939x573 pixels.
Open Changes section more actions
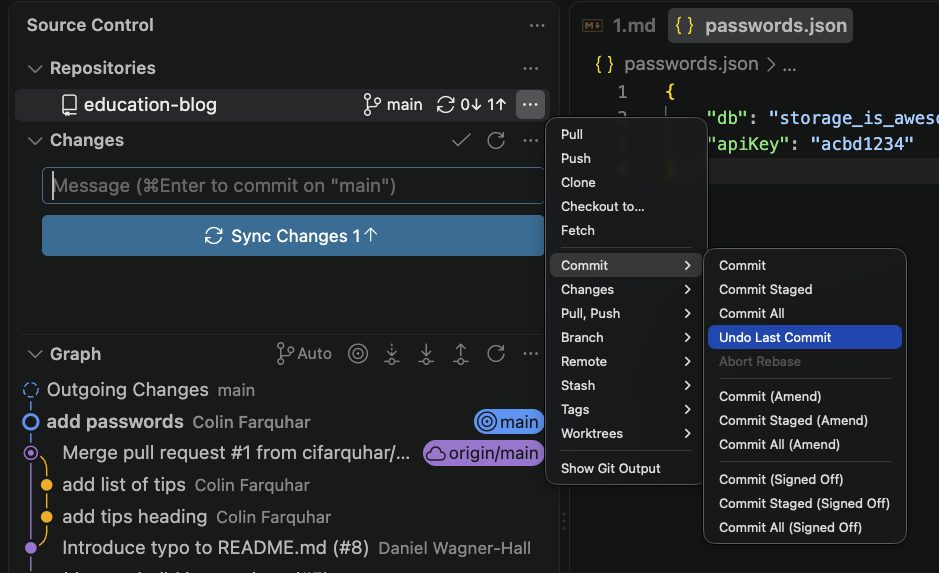point(531,141)
